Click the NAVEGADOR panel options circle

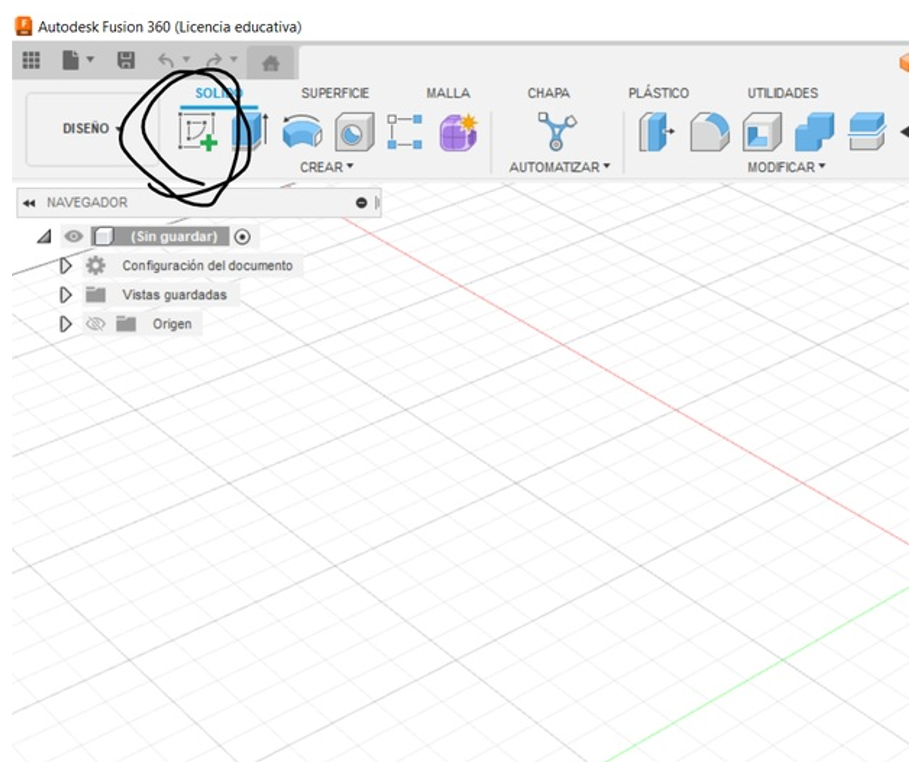click(361, 203)
